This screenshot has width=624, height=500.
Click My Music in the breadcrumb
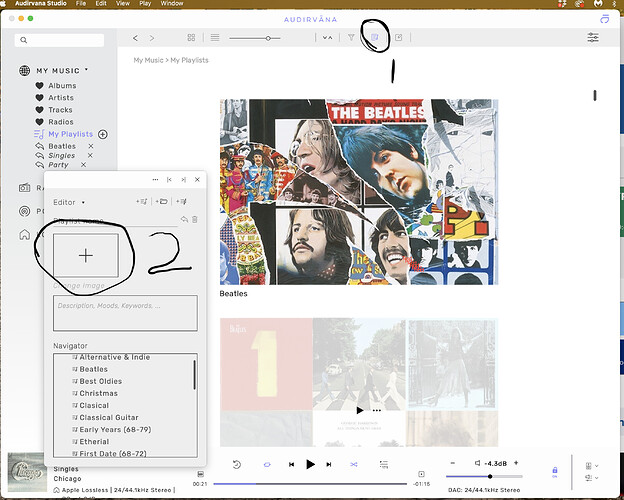point(148,60)
